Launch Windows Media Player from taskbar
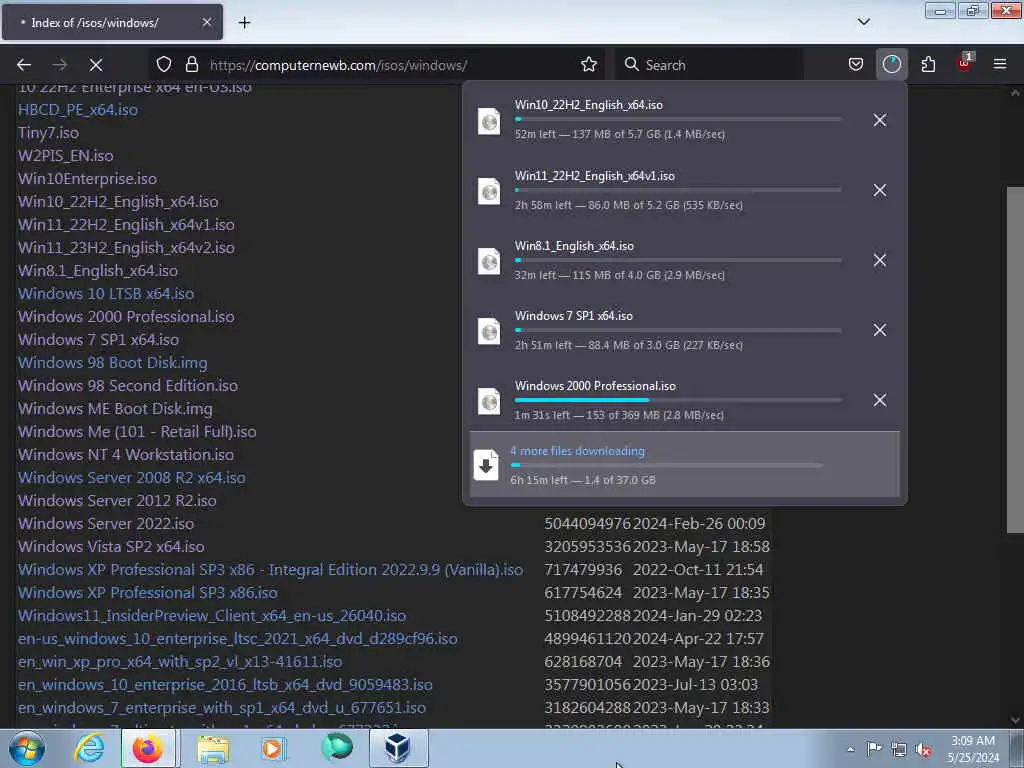Screen dimensions: 1024x768 tap(273, 748)
